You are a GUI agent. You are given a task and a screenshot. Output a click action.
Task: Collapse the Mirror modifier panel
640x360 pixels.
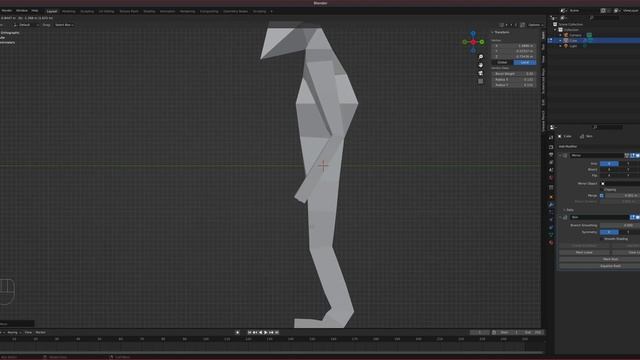[560, 156]
